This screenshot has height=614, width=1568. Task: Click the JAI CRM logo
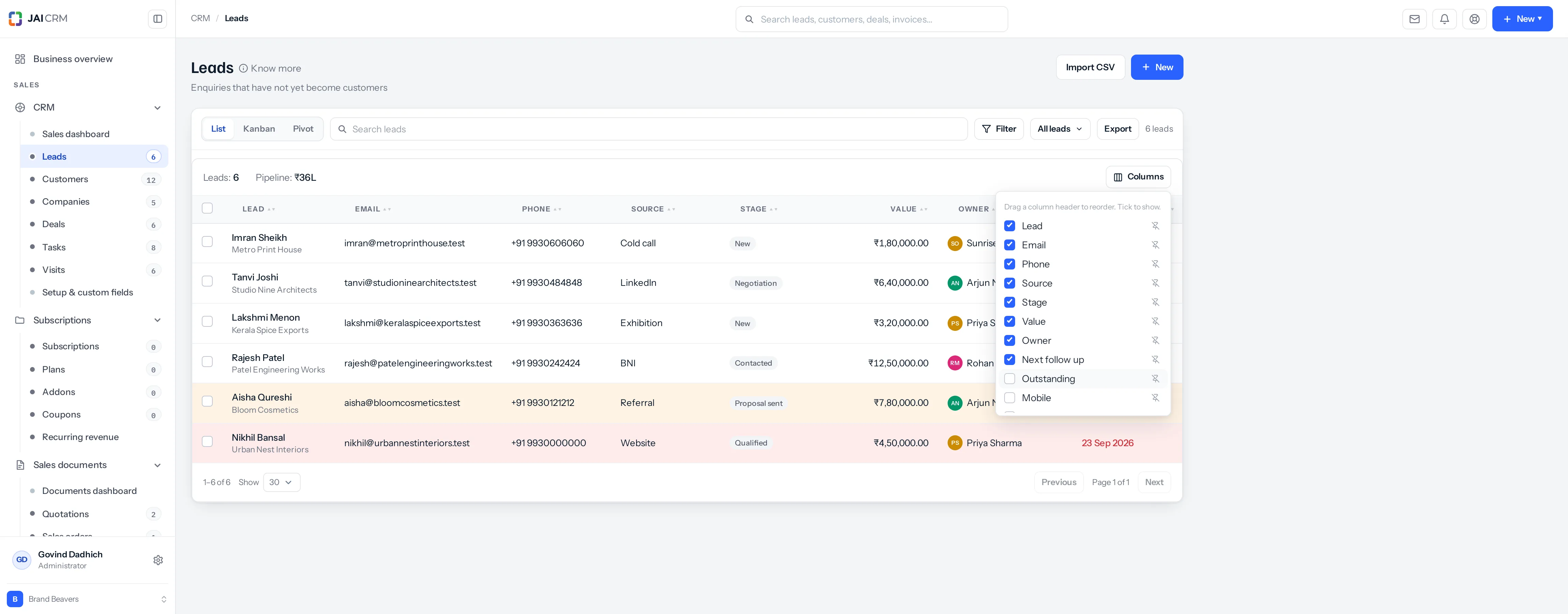pyautogui.click(x=38, y=18)
